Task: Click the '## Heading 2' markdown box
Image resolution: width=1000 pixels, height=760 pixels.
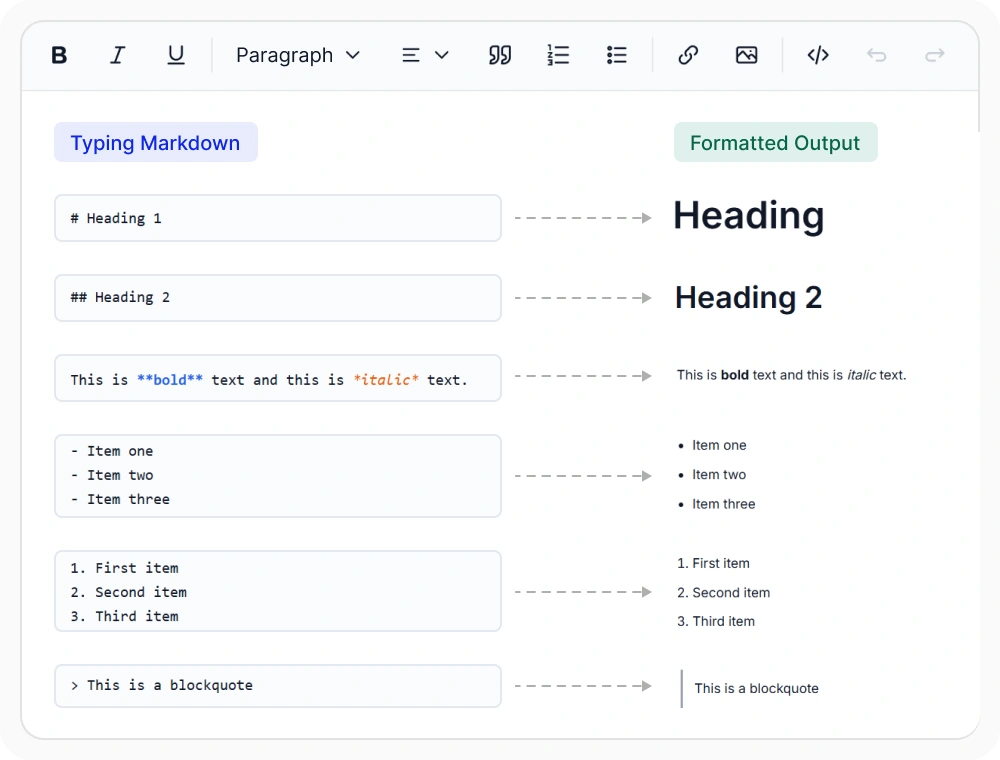Action: coord(278,298)
